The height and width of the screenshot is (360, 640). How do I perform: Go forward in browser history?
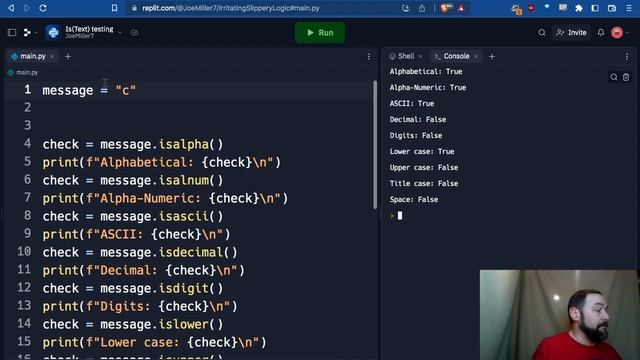coord(27,8)
